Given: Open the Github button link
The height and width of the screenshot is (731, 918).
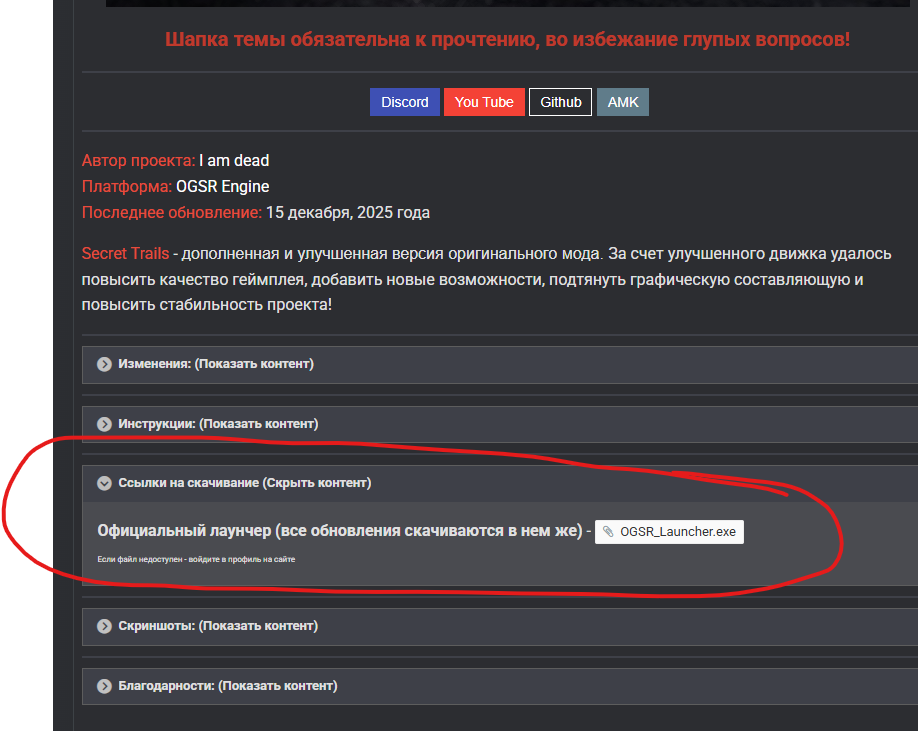Looking at the screenshot, I should click(560, 102).
